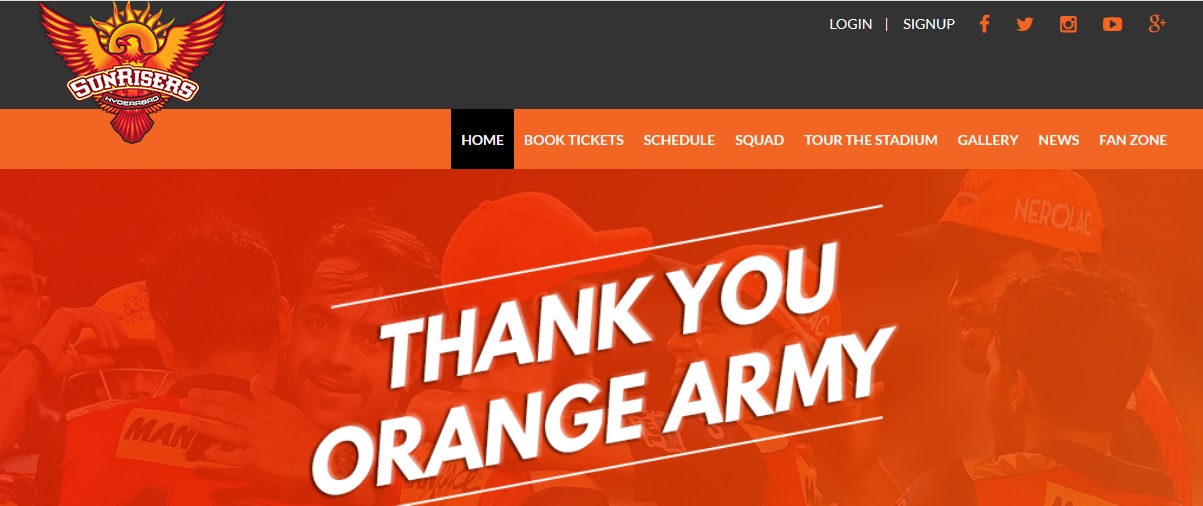Click the SunRisers Hyderabad eagle logo
This screenshot has width=1203, height=506.
pos(132,71)
